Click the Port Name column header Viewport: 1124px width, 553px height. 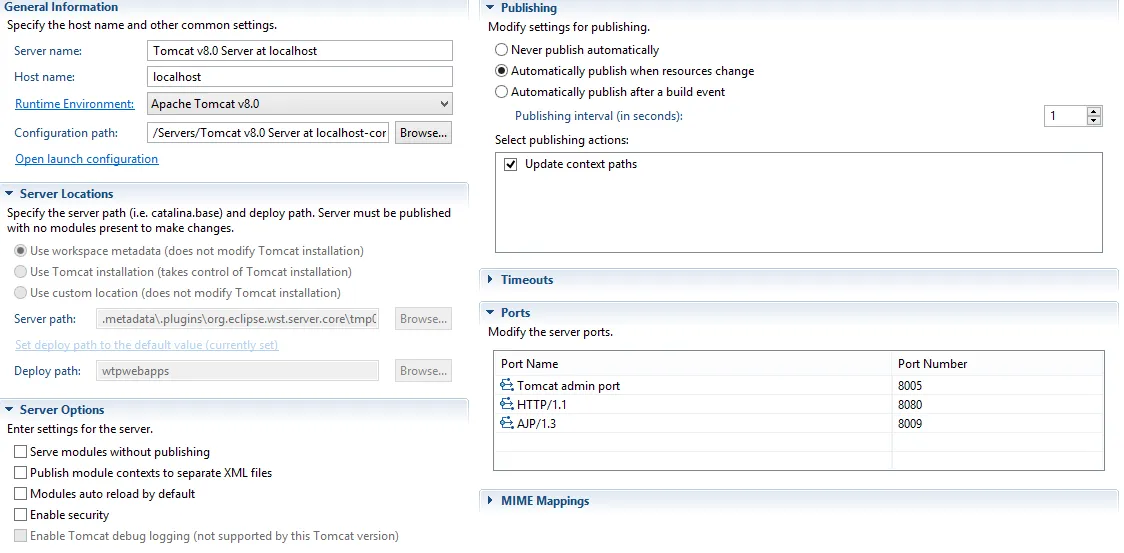click(x=692, y=364)
